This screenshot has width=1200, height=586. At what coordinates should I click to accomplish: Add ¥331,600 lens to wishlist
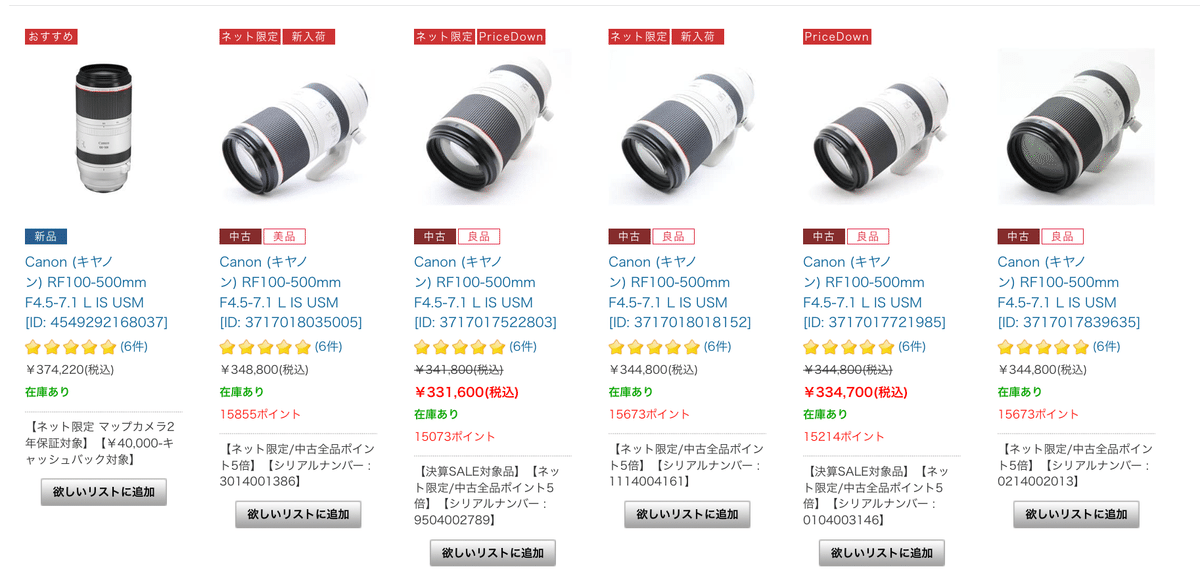(x=493, y=553)
